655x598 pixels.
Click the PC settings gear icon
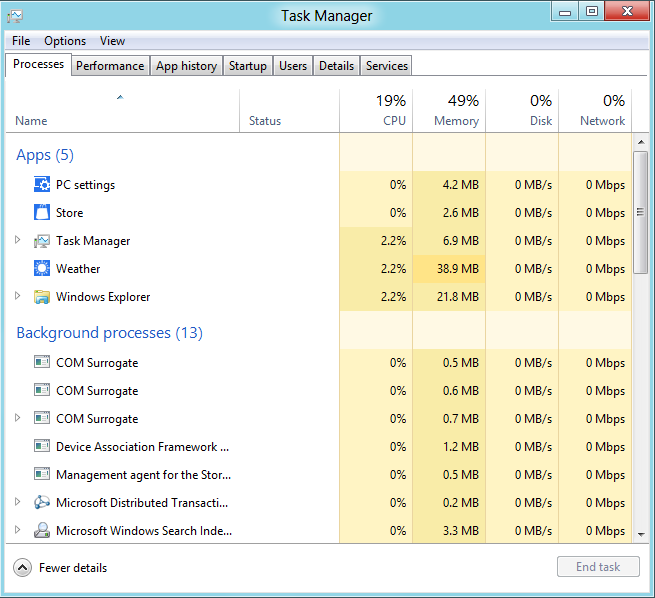[42, 185]
